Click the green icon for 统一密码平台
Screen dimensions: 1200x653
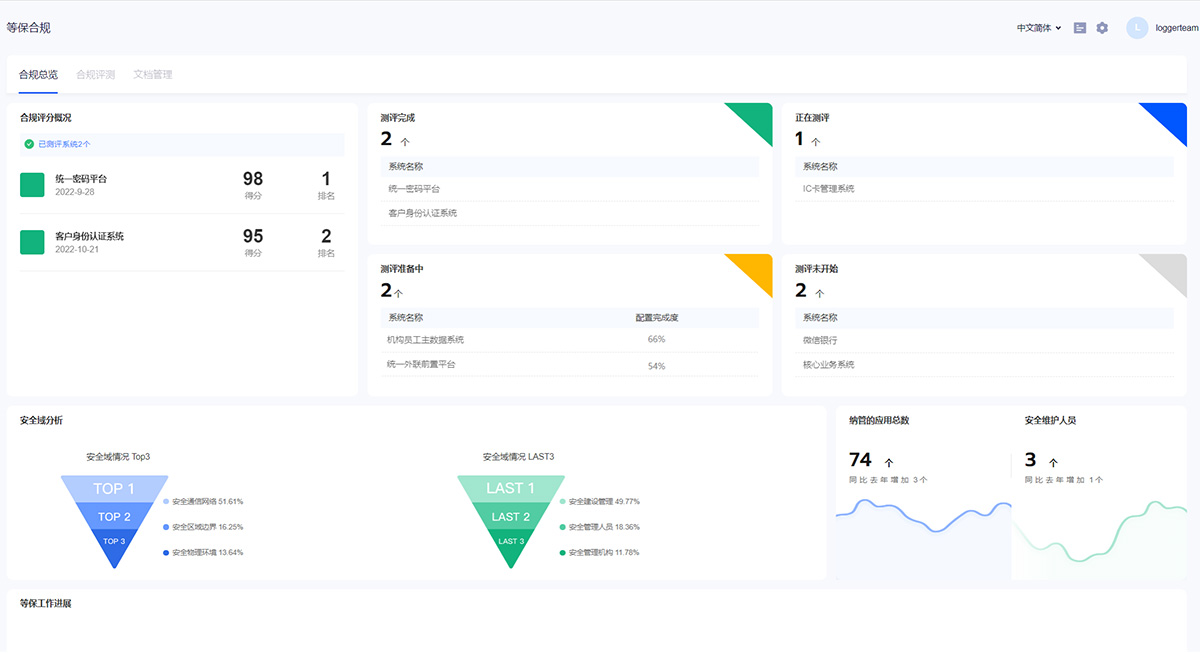tap(33, 184)
